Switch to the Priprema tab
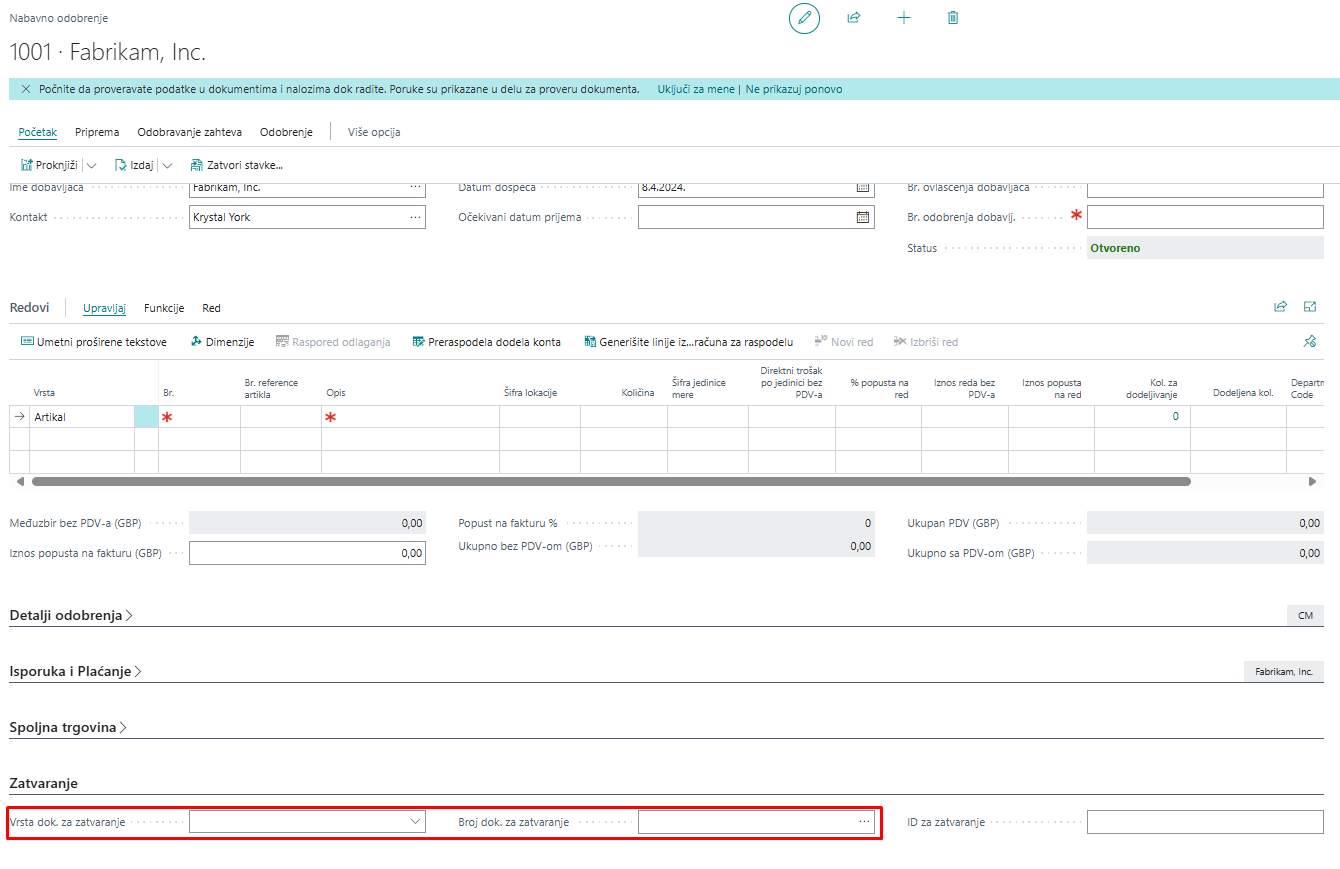Viewport: 1340px width, 869px height. pyautogui.click(x=97, y=132)
